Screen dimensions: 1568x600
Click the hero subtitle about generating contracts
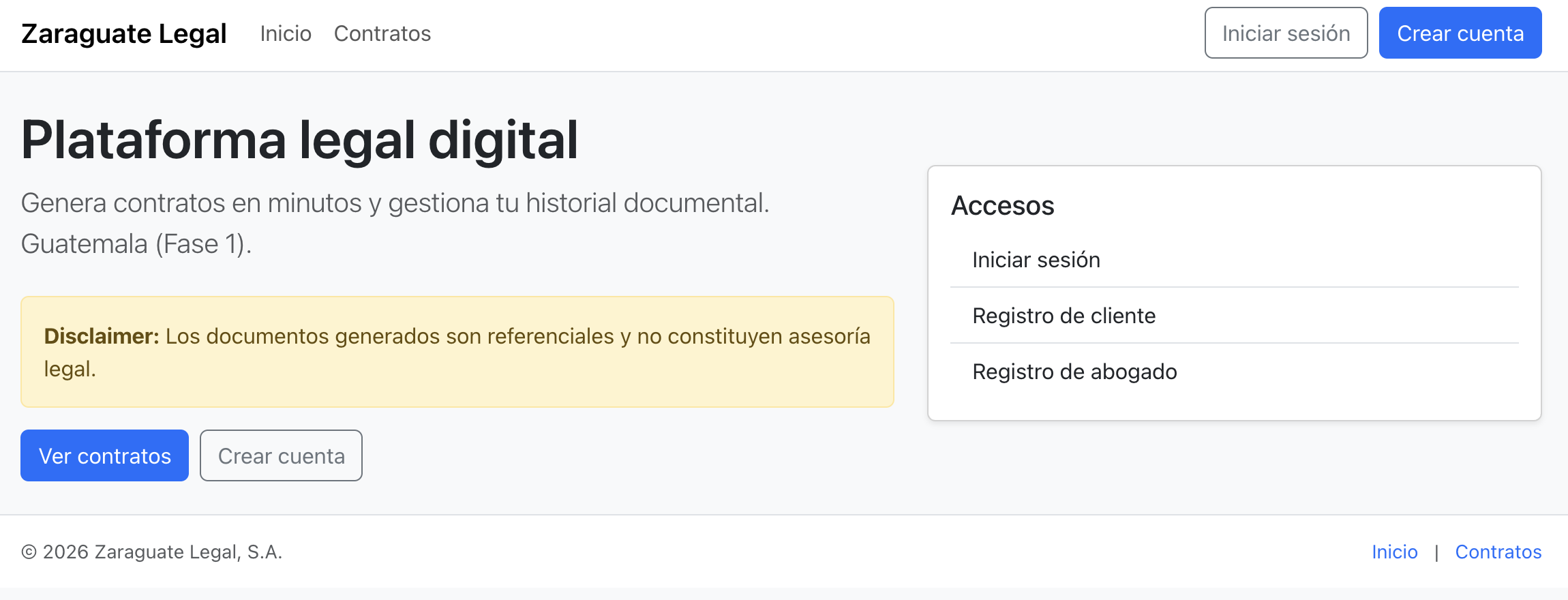pos(395,200)
